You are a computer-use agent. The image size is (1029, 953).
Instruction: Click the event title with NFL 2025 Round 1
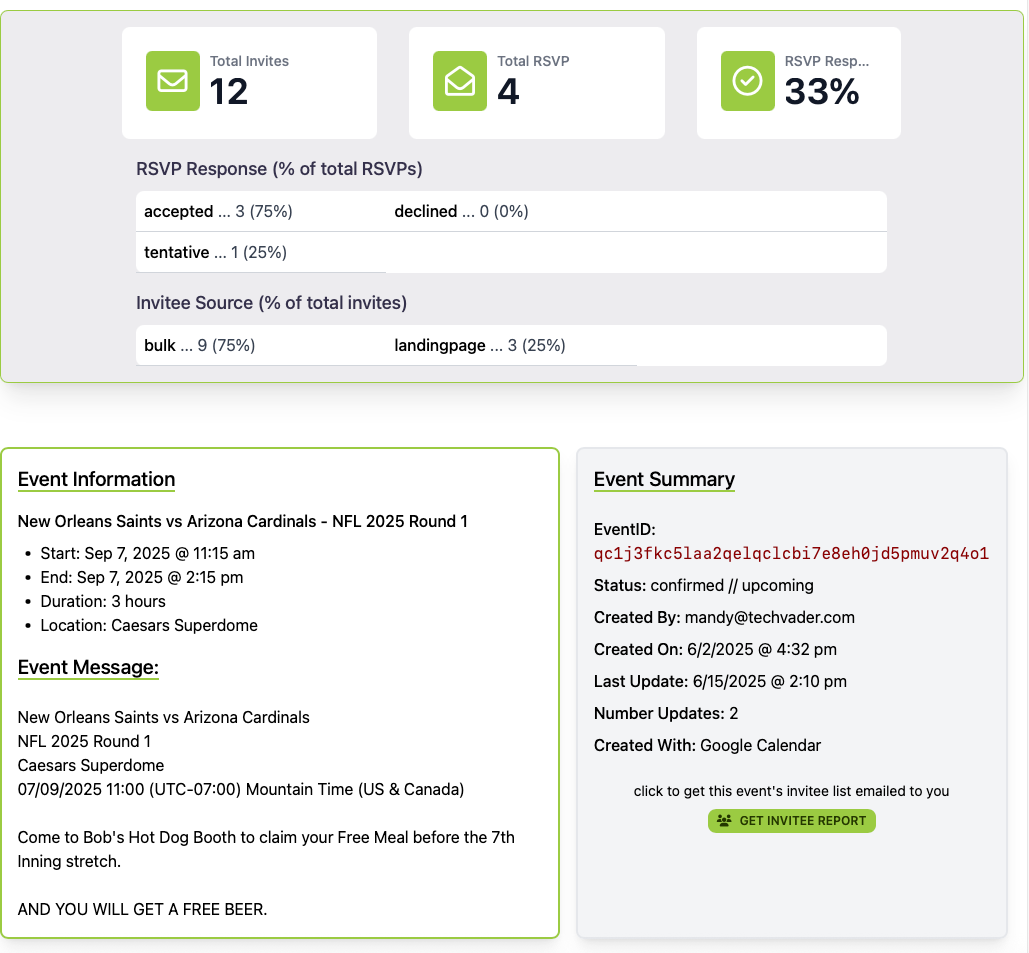point(243,521)
